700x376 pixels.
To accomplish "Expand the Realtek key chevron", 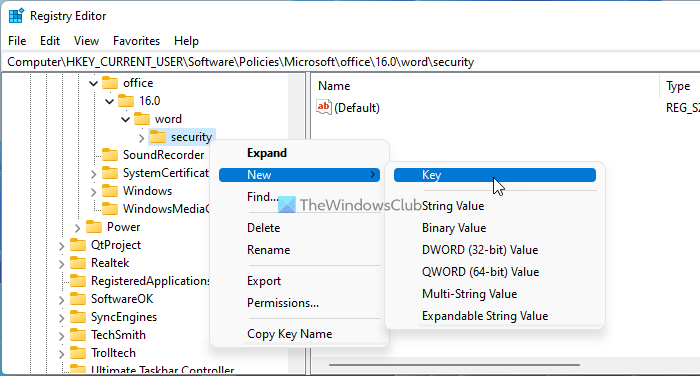I will tap(61, 264).
